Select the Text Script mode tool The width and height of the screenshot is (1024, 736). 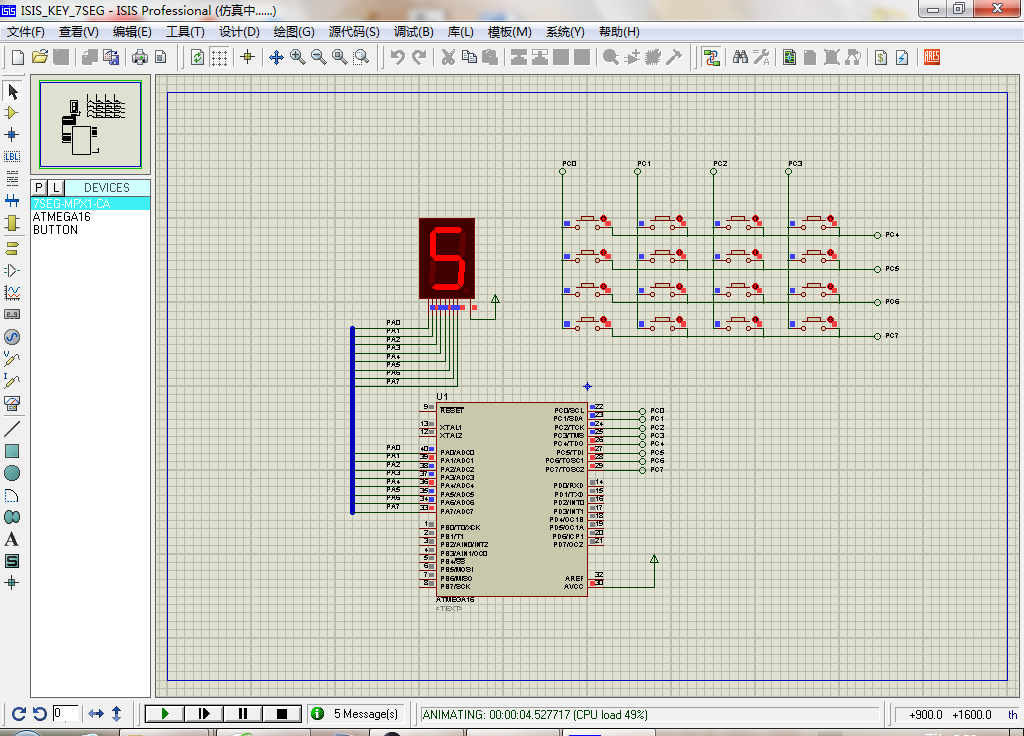[x=12, y=178]
